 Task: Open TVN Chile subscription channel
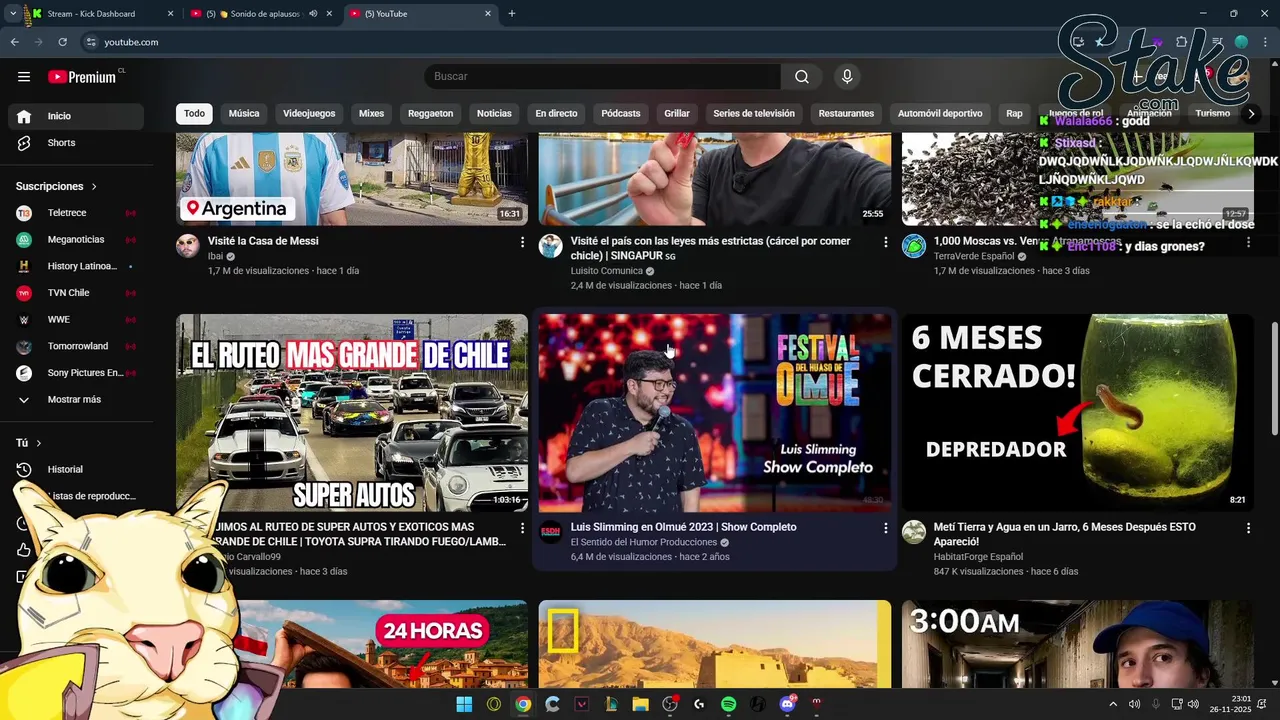76,293
